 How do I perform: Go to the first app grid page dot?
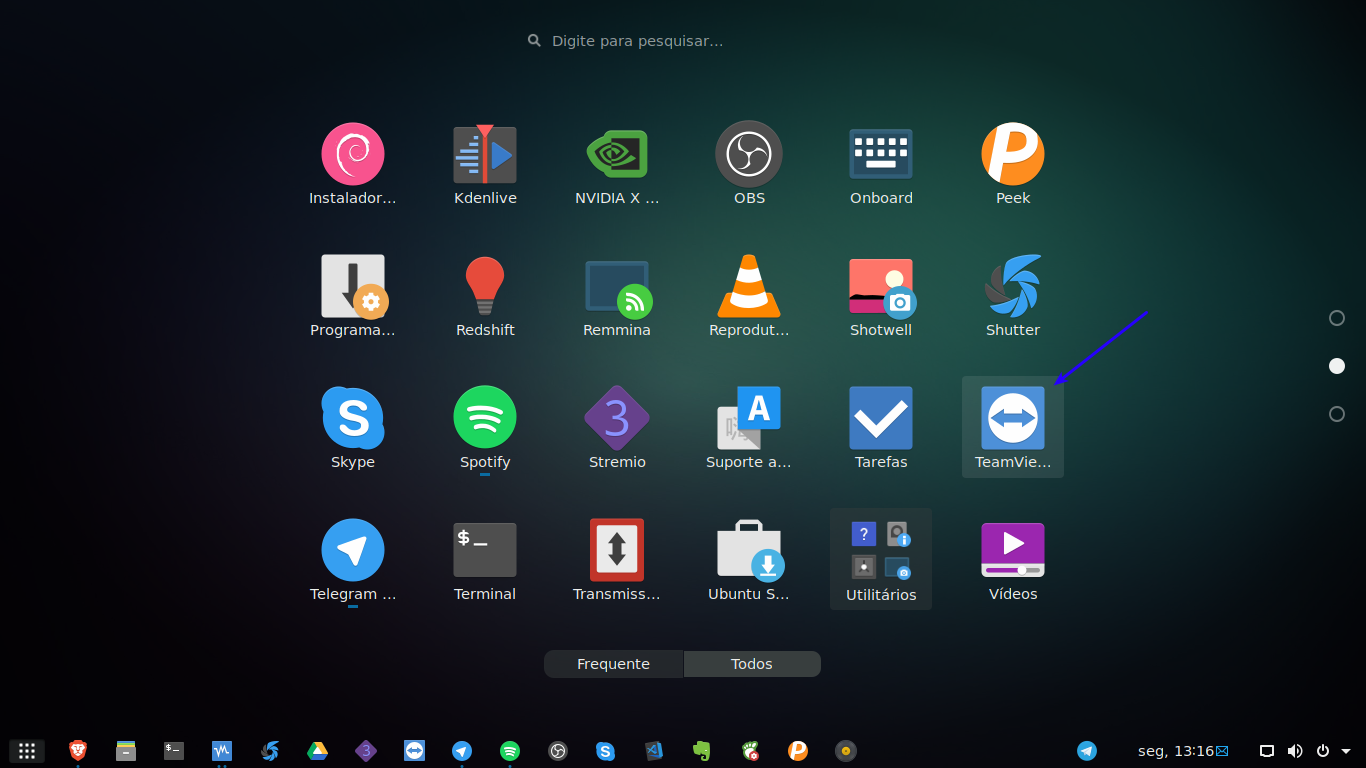(x=1337, y=318)
